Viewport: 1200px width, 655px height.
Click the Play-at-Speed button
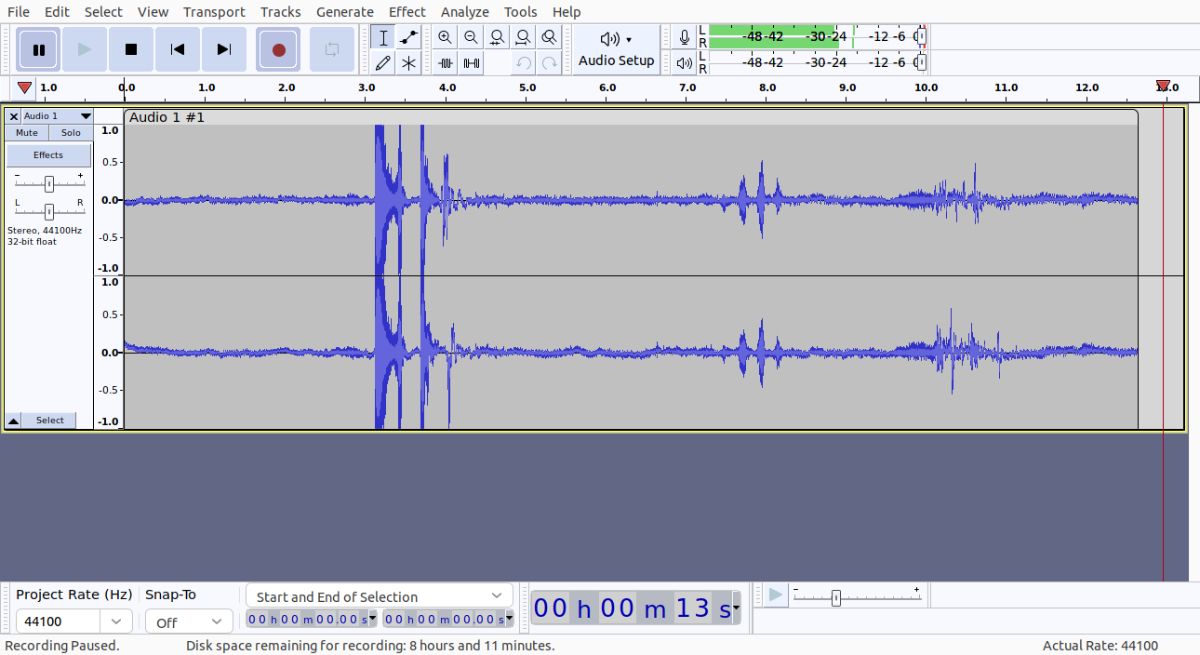click(775, 596)
